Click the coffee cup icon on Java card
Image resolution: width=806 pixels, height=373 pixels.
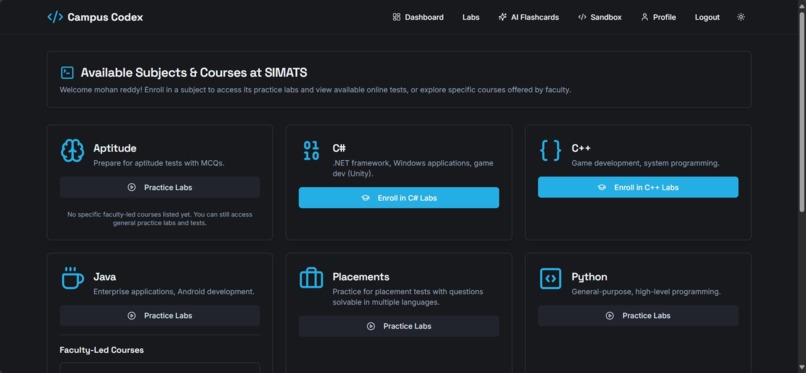tap(72, 278)
